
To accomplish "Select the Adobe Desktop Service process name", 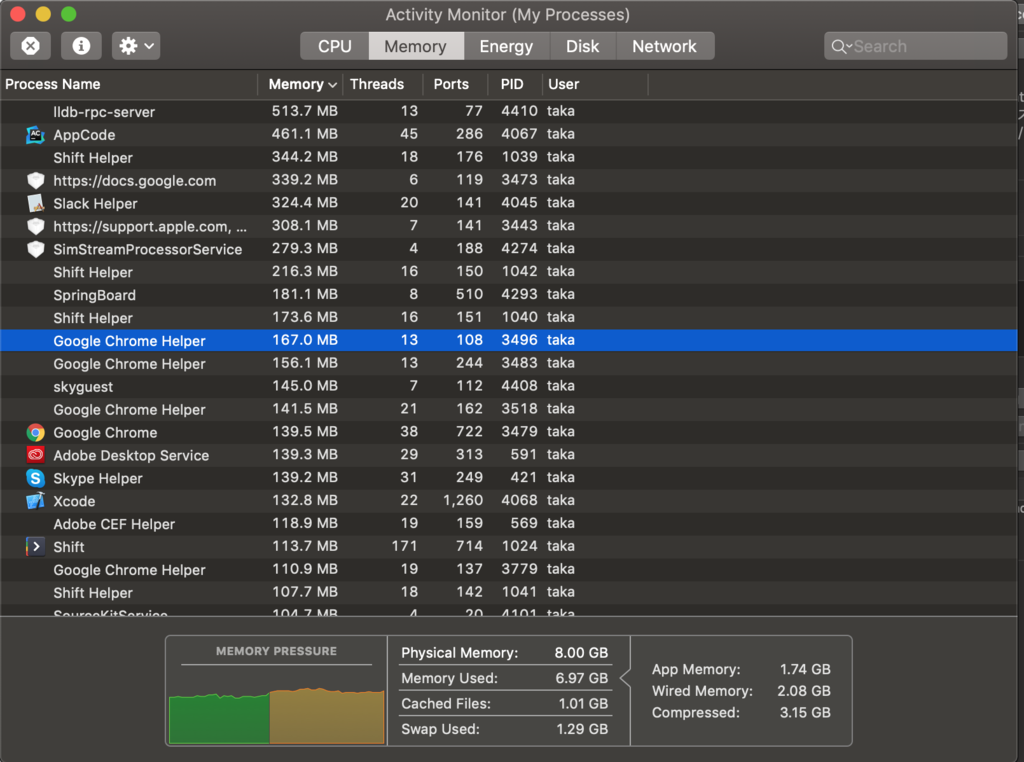I will click(131, 455).
